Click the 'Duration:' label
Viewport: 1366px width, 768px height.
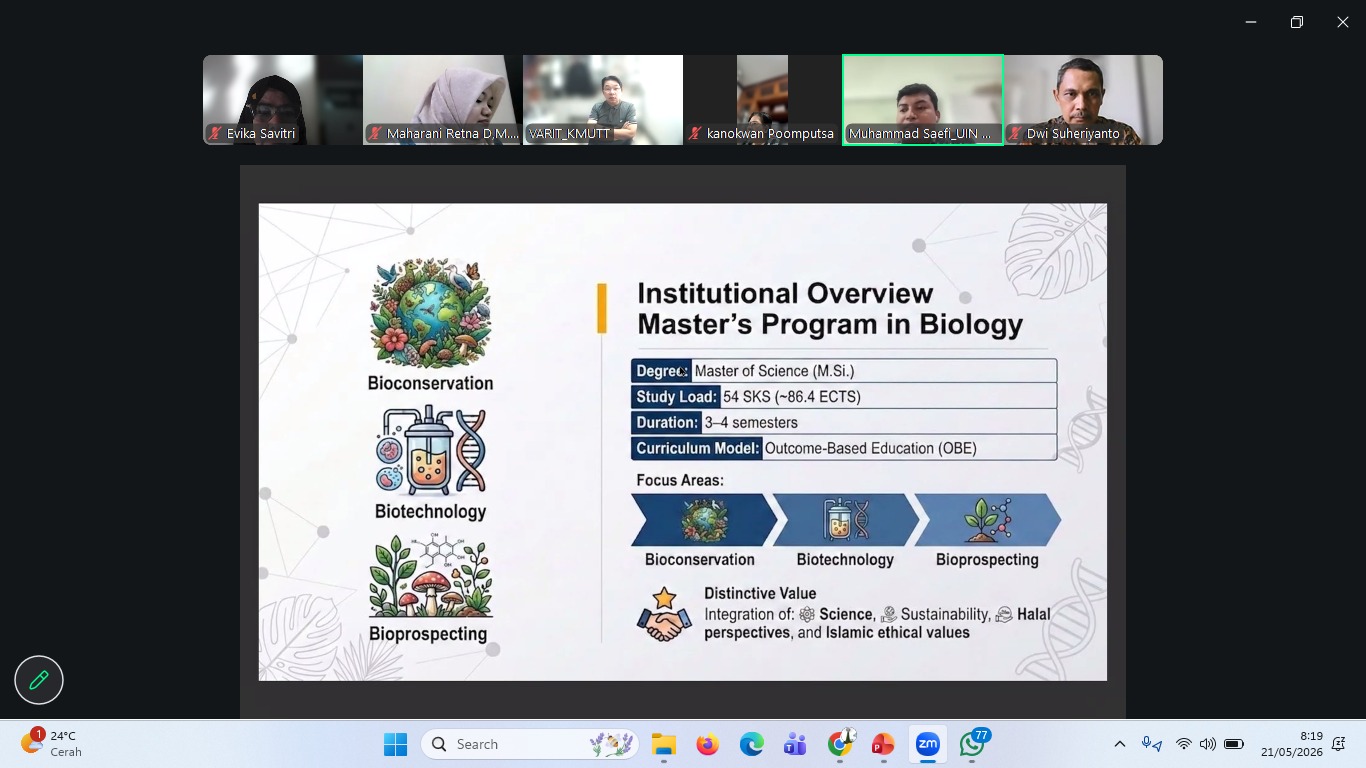coord(667,423)
